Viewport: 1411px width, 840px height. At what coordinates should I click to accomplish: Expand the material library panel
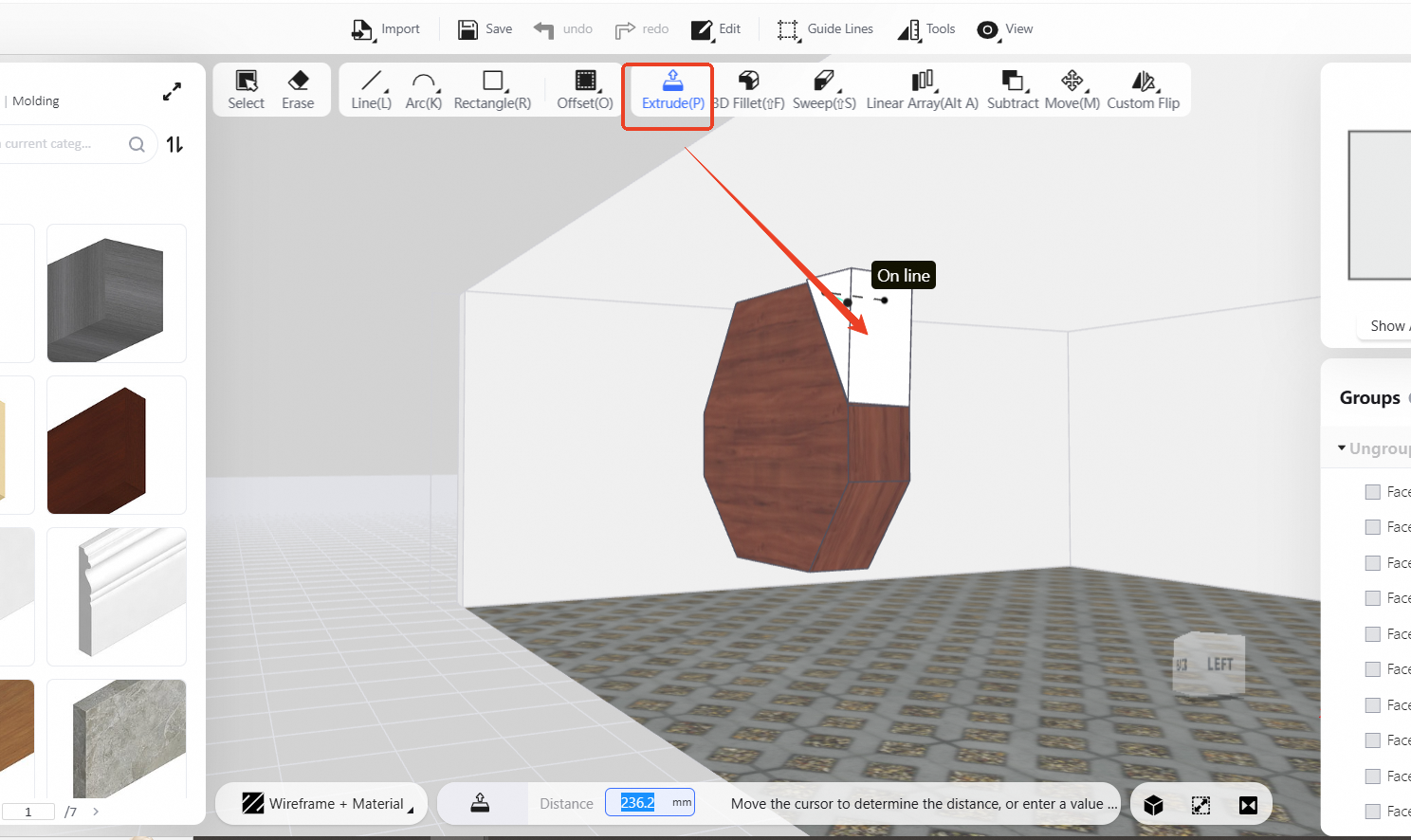point(172,92)
